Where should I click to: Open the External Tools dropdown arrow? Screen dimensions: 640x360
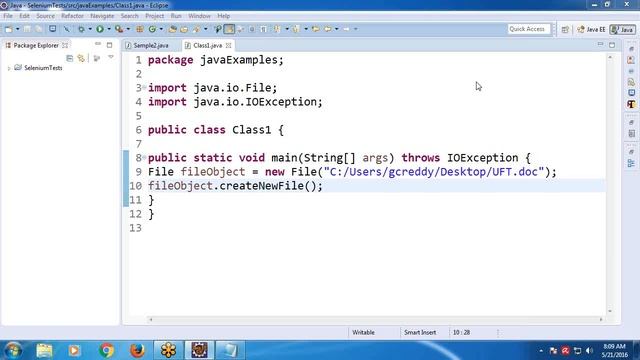click(128, 29)
